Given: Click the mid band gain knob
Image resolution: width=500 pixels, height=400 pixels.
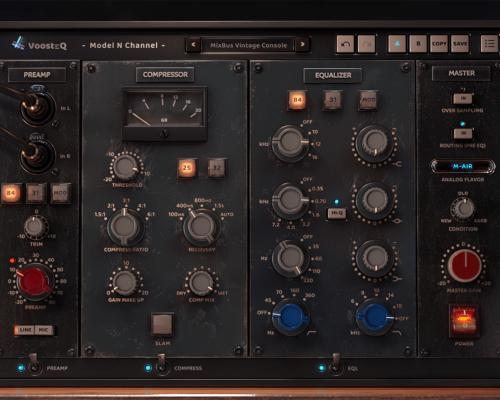Looking at the screenshot, I should (374, 200).
